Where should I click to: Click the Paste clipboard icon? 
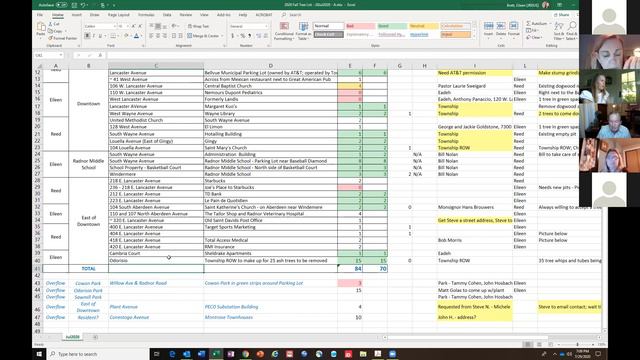click(41, 28)
